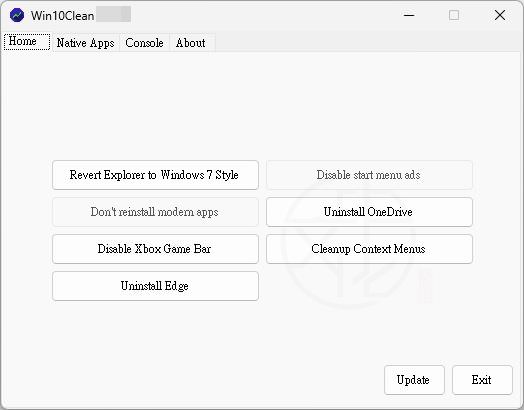This screenshot has height=410, width=524.
Task: Click Disable Xbox Game Bar button
Action: (155, 249)
